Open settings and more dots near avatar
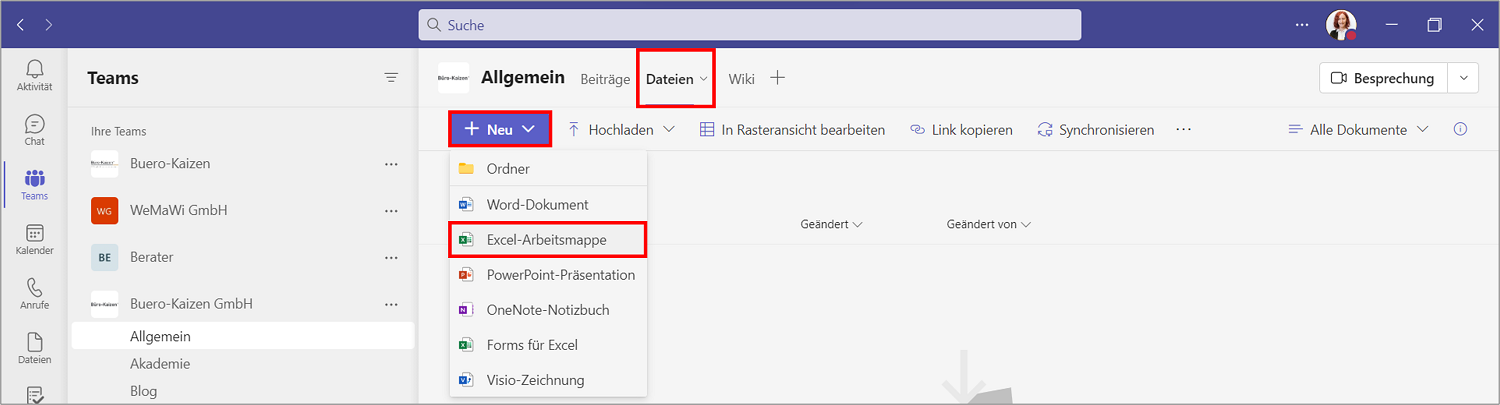 coord(1301,25)
